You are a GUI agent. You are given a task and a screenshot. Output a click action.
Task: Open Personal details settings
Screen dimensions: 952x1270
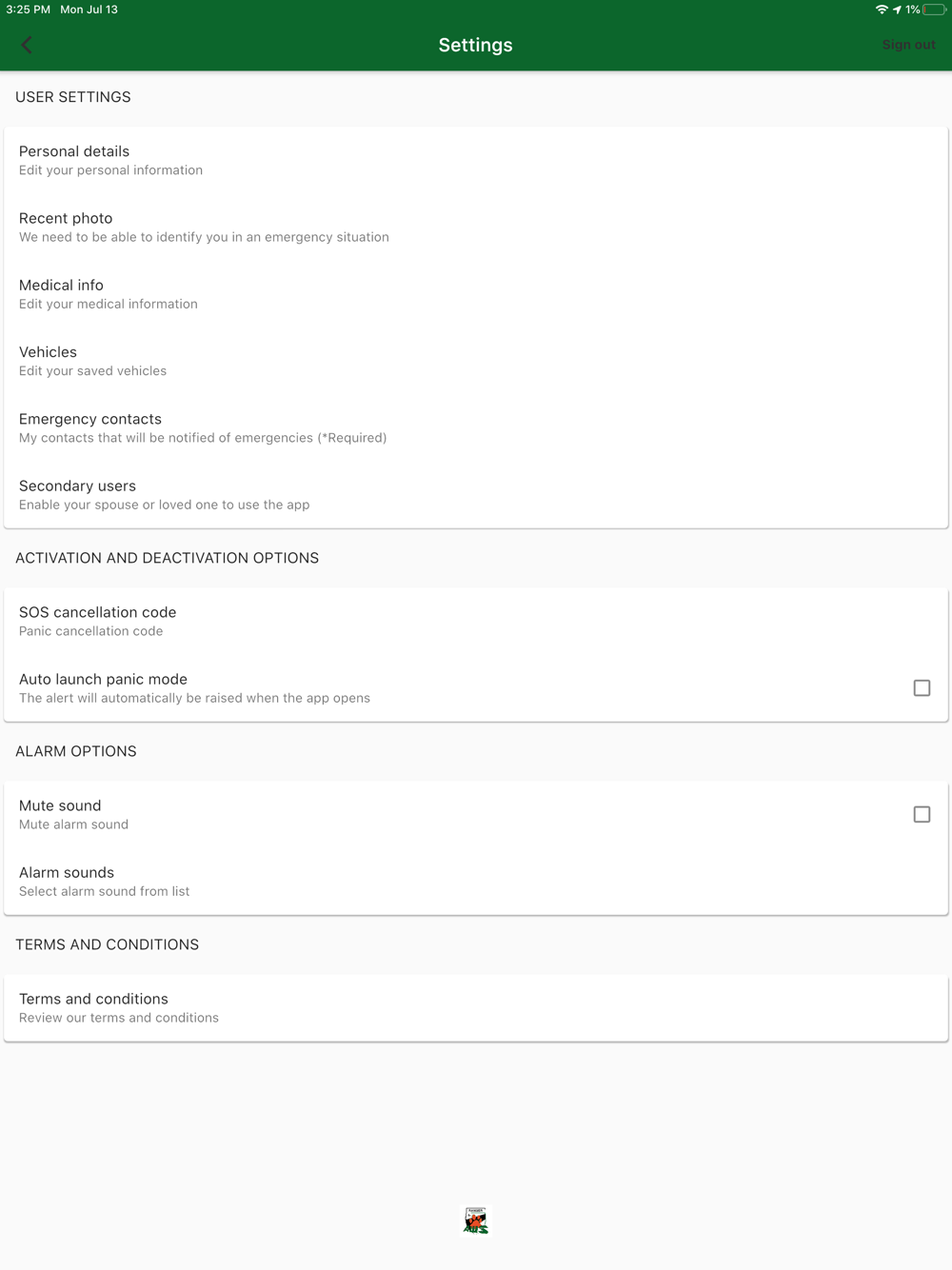point(476,160)
